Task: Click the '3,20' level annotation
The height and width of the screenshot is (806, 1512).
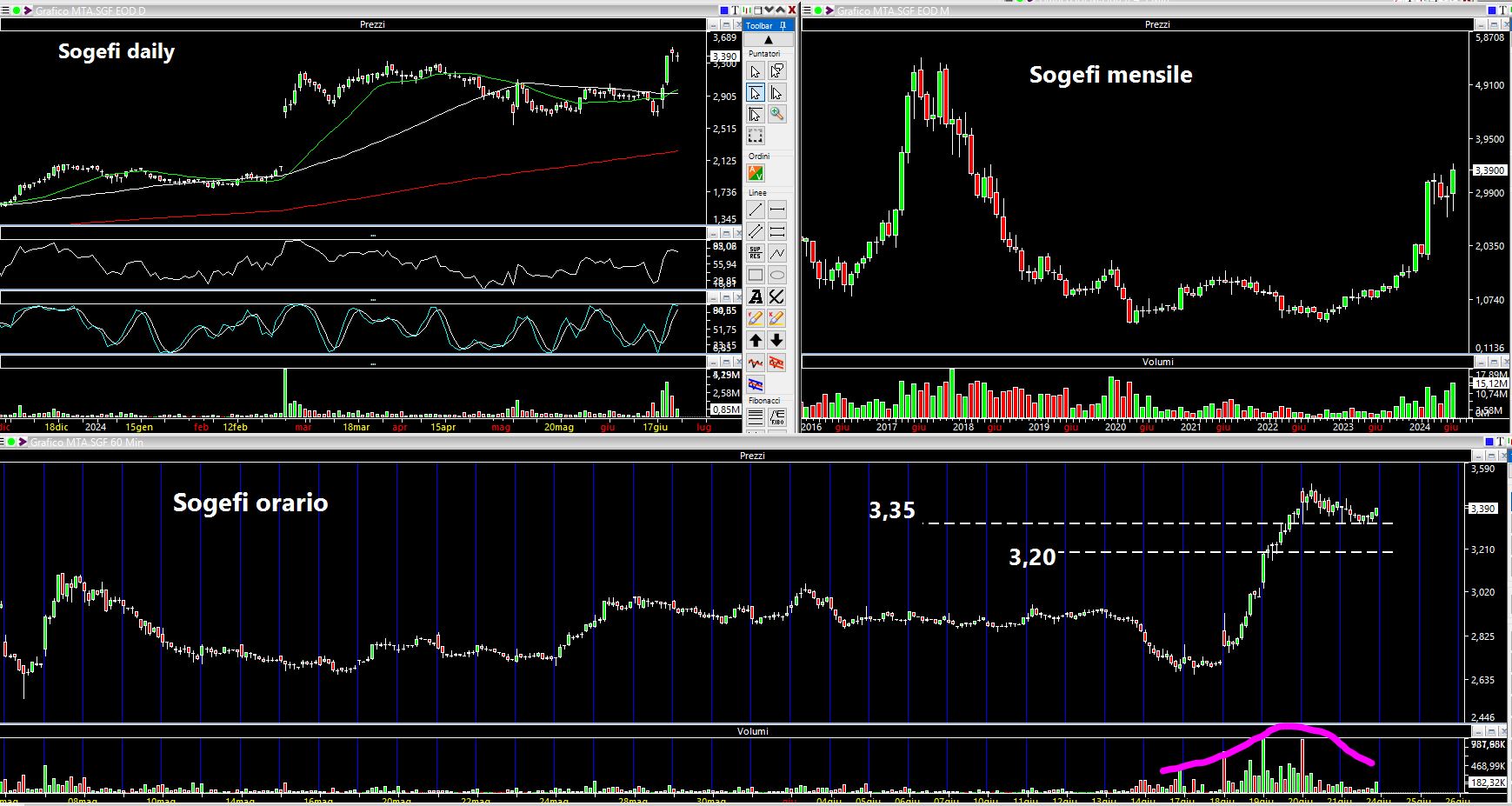Action: (x=1032, y=556)
